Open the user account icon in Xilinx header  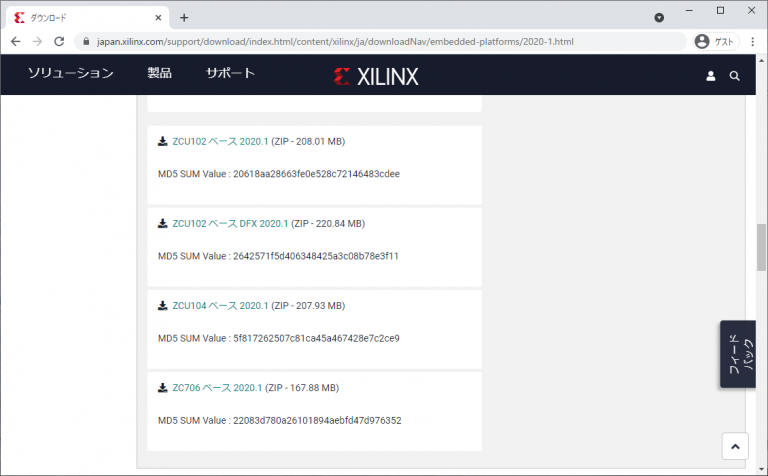(x=711, y=76)
